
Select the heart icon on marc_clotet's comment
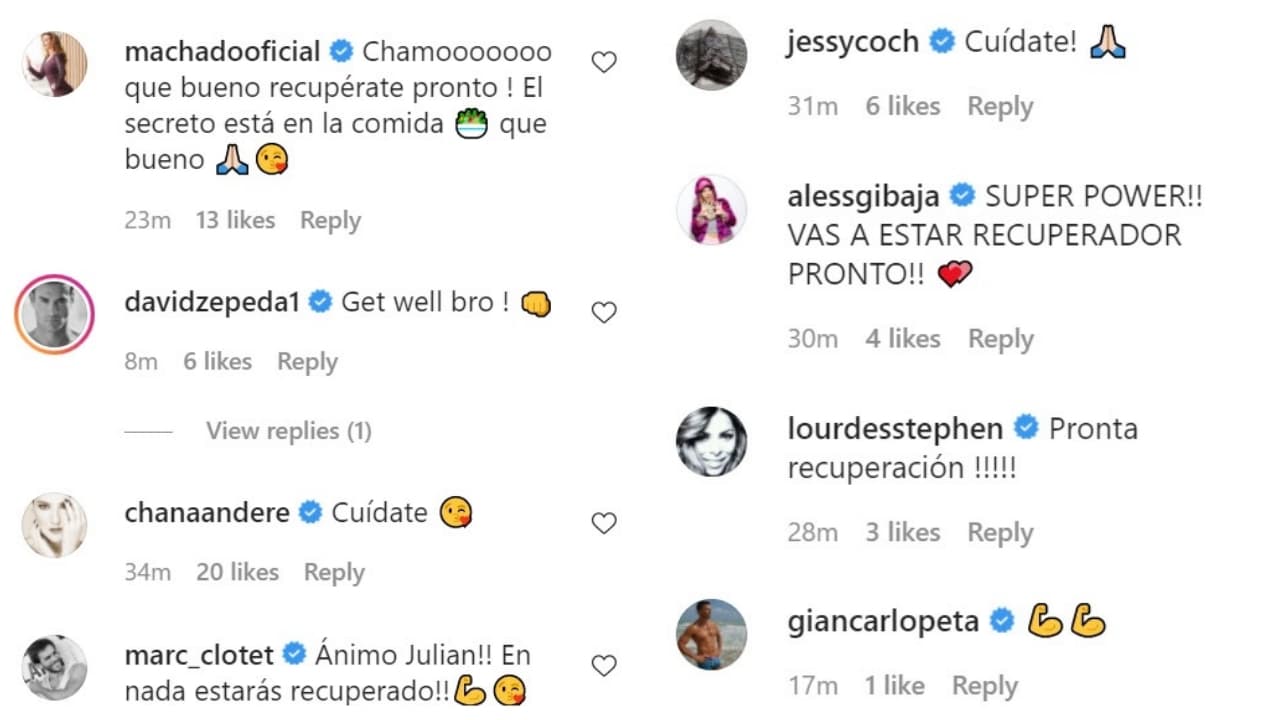604,665
